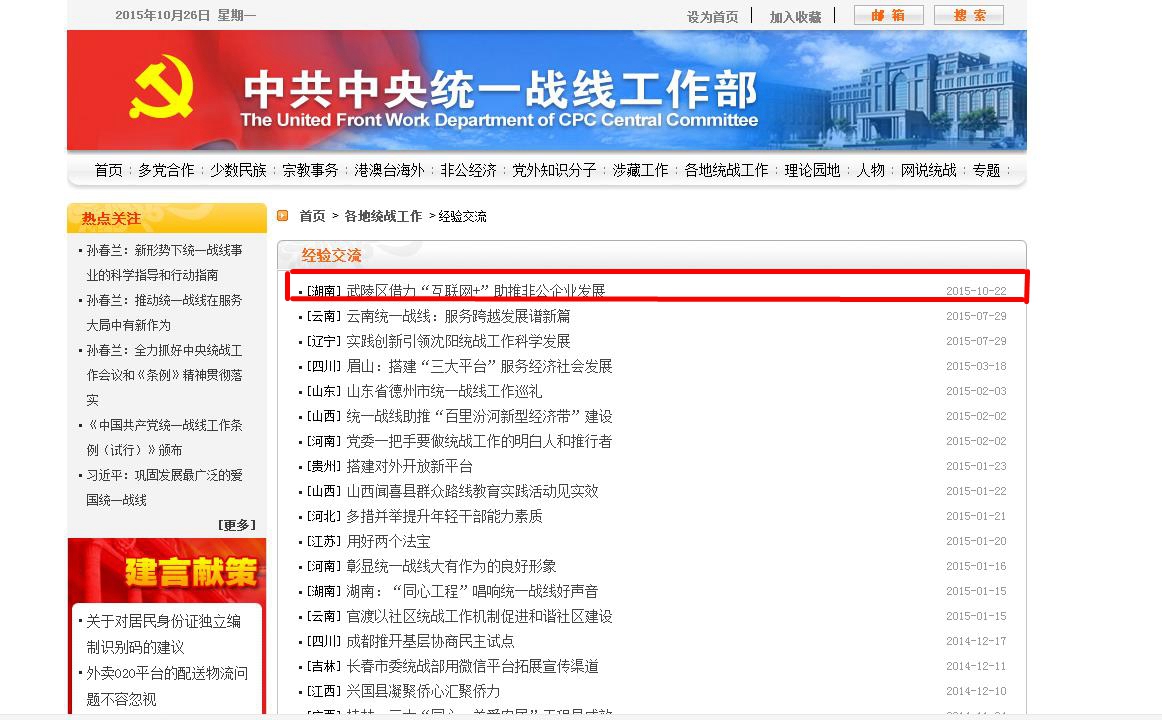This screenshot has width=1162, height=720.
Task: Click the 邮箱 mailbox button
Action: point(888,15)
